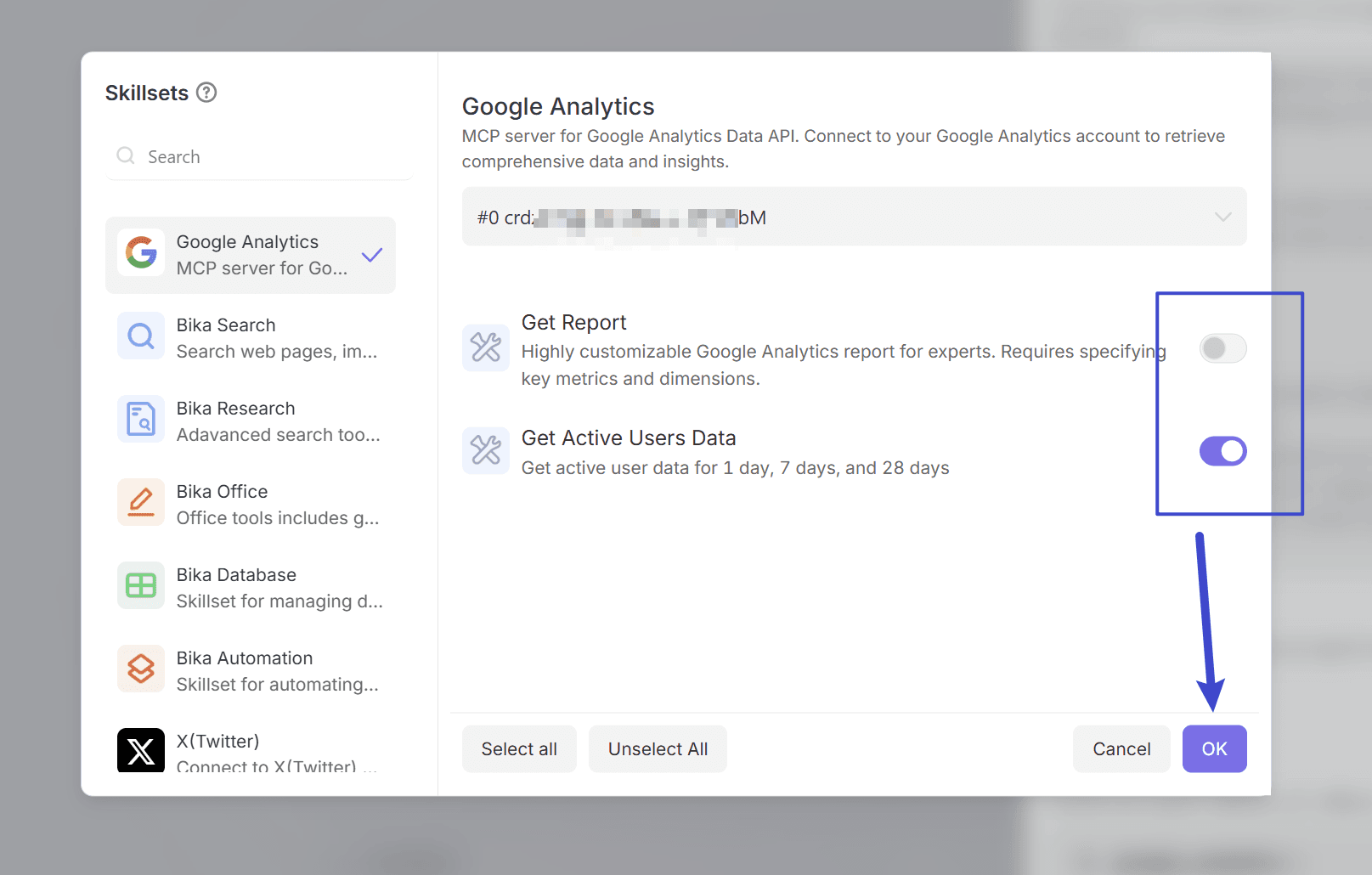
Task: Click the Skillsets help question mark icon
Action: (206, 93)
